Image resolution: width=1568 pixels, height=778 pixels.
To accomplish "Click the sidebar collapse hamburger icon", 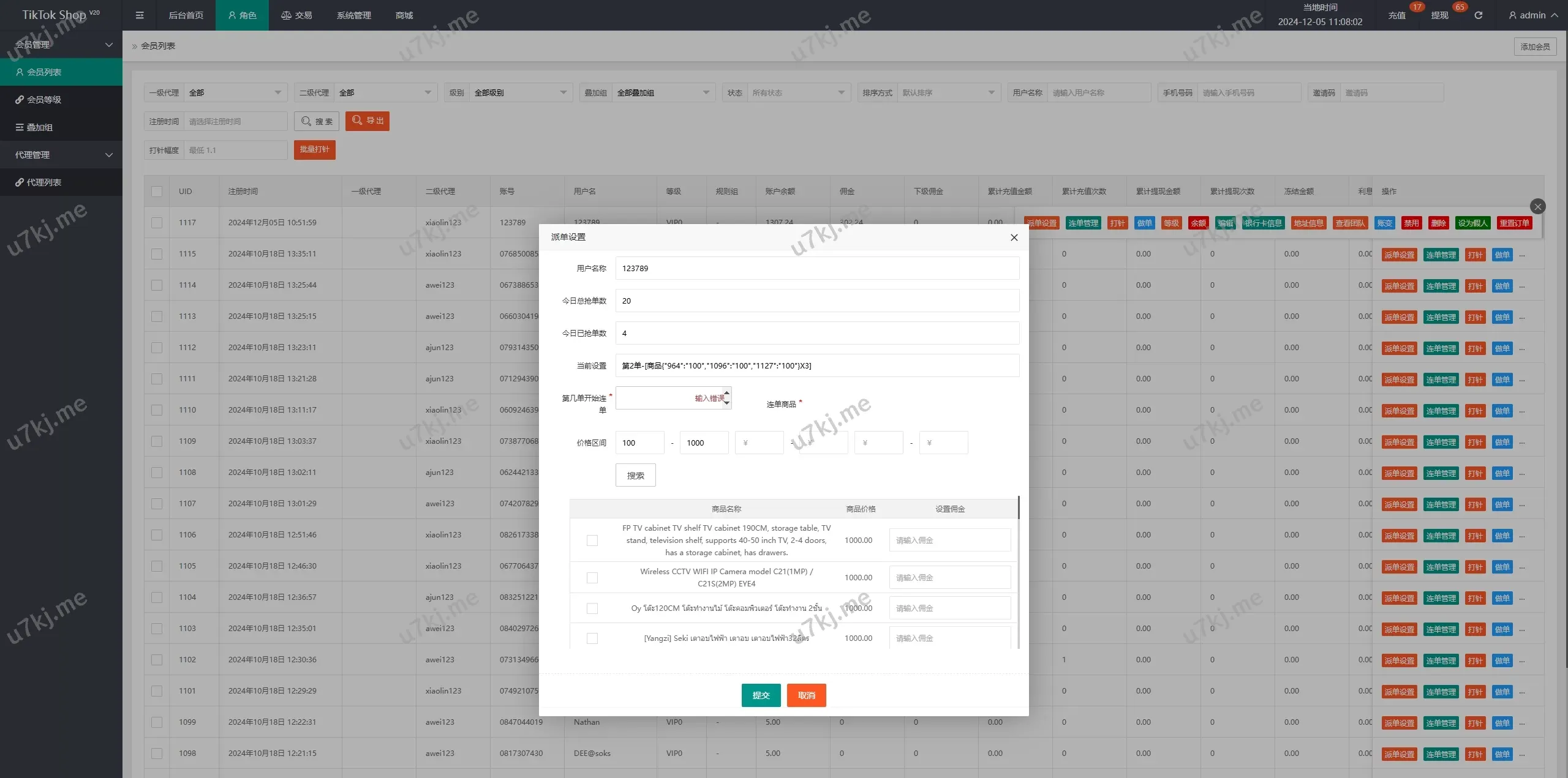I will pos(140,15).
